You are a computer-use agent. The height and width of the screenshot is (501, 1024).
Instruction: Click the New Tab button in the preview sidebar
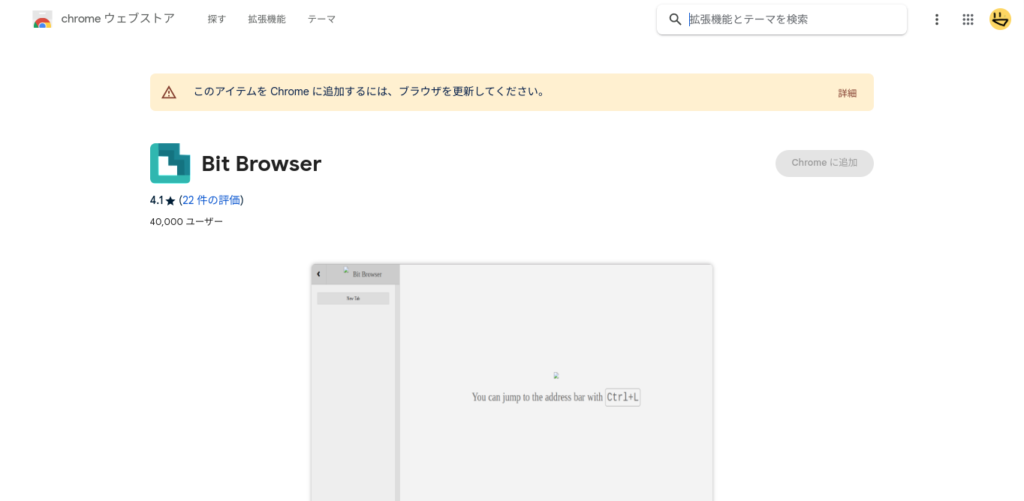(x=353, y=298)
